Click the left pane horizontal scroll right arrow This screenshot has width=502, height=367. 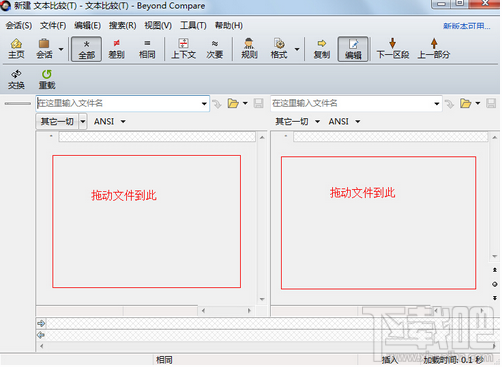tap(249, 311)
